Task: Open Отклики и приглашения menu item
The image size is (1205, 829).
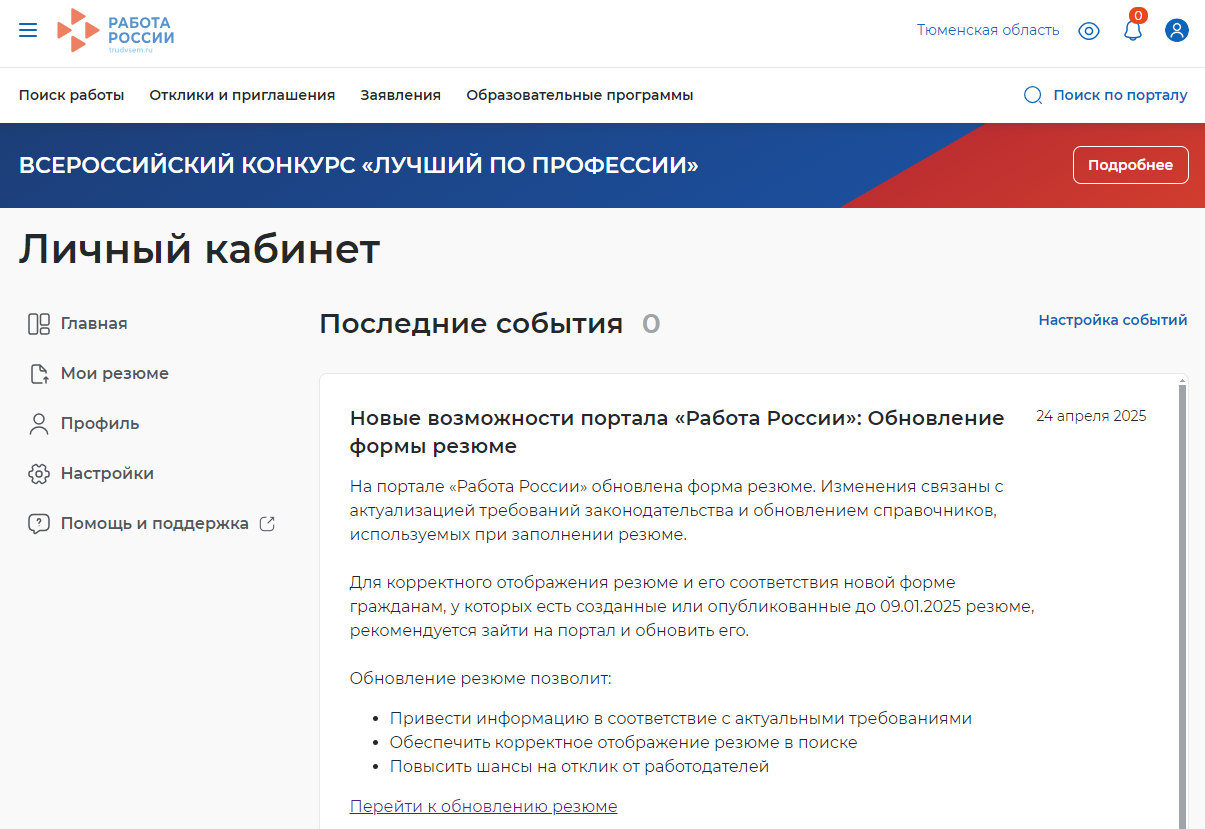Action: [x=242, y=95]
